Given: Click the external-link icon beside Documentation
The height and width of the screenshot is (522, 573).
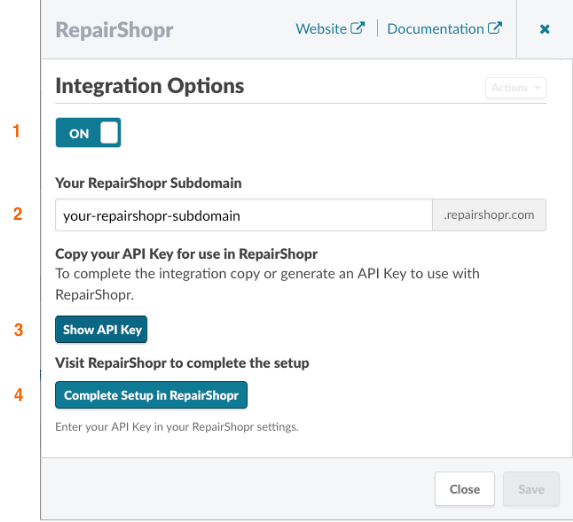Looking at the screenshot, I should (495, 28).
